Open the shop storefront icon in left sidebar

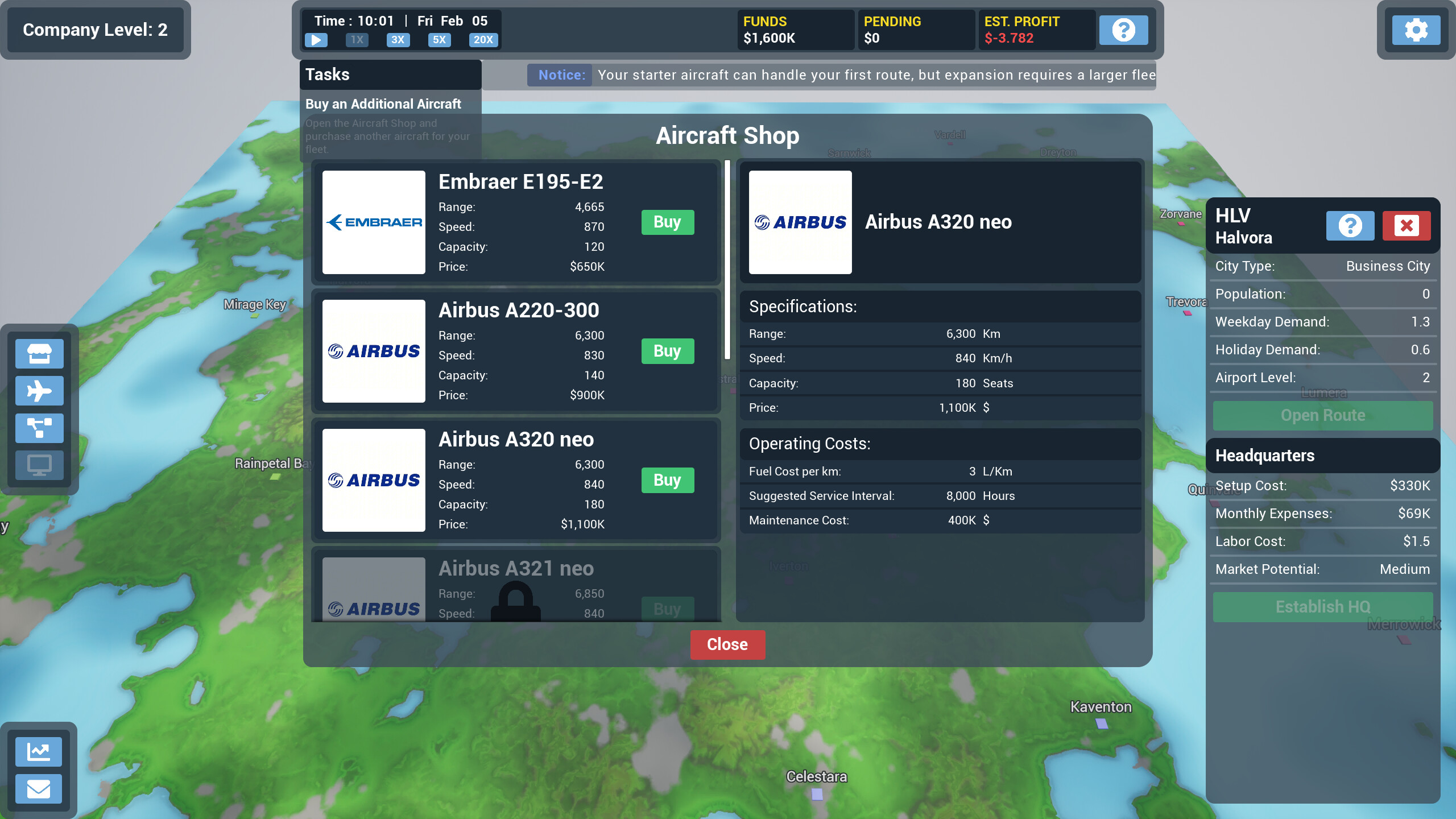pyautogui.click(x=39, y=354)
